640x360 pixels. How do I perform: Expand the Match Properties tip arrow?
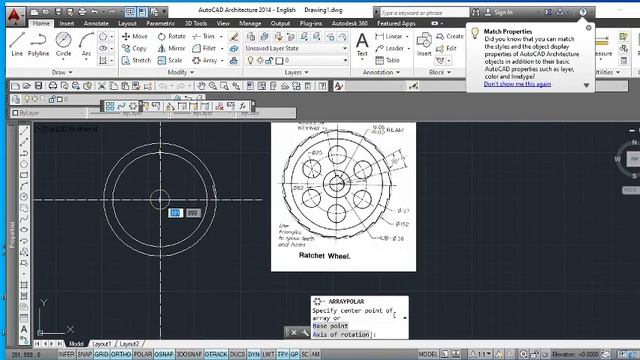point(586,85)
